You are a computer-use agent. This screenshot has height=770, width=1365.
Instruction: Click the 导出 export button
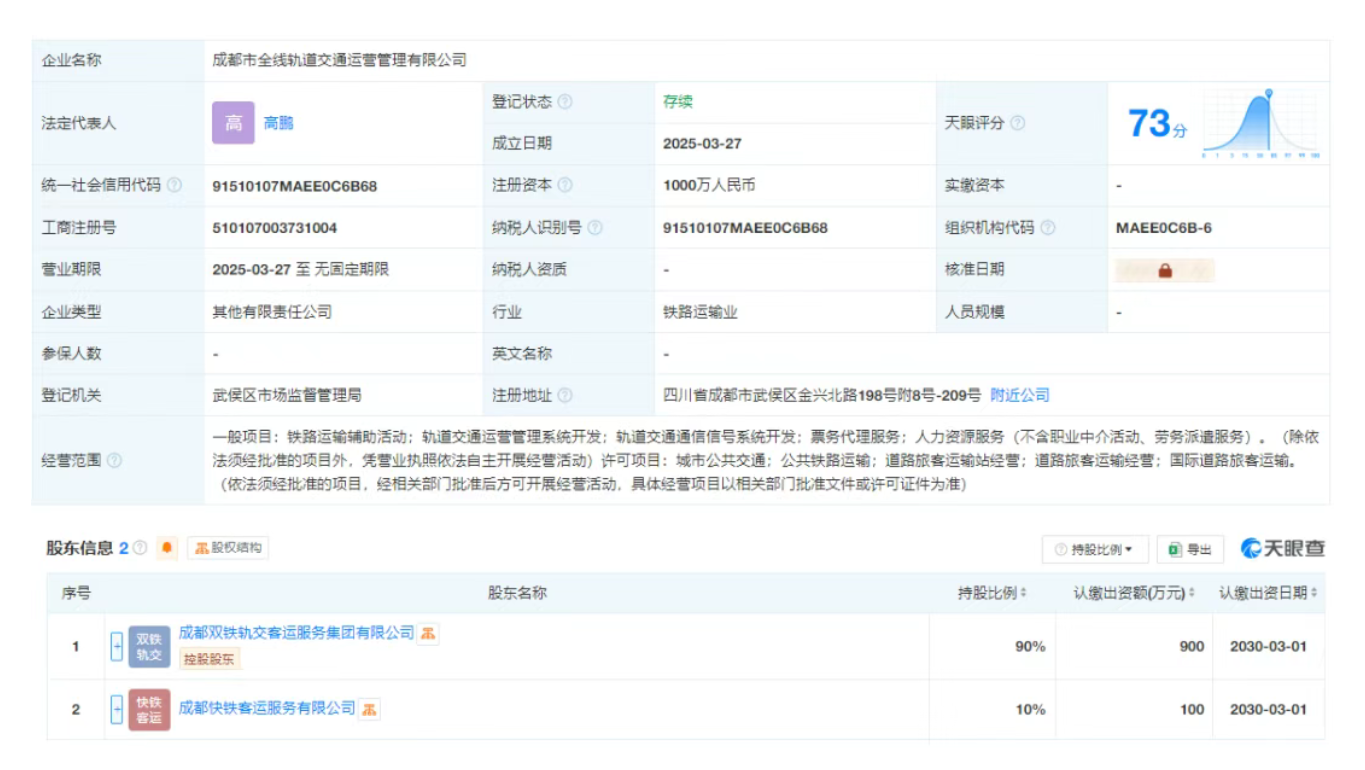point(1190,549)
